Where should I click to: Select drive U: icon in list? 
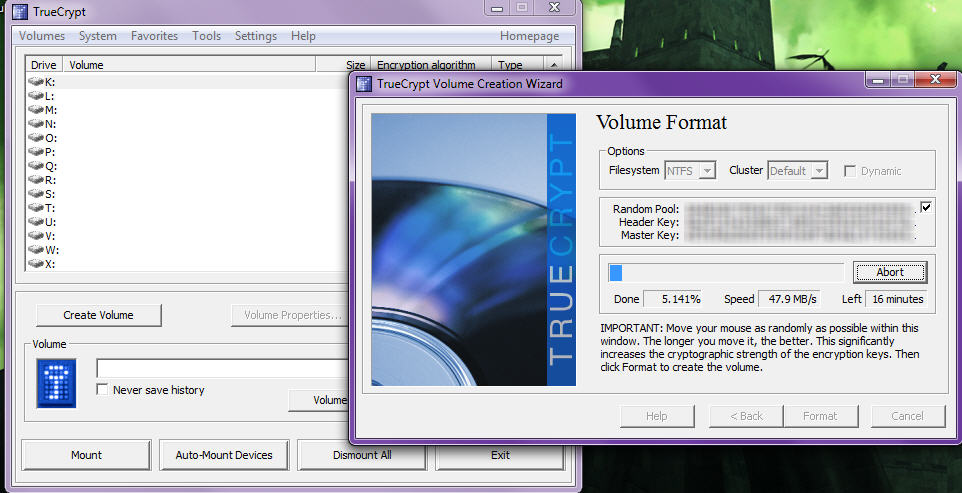[36, 222]
